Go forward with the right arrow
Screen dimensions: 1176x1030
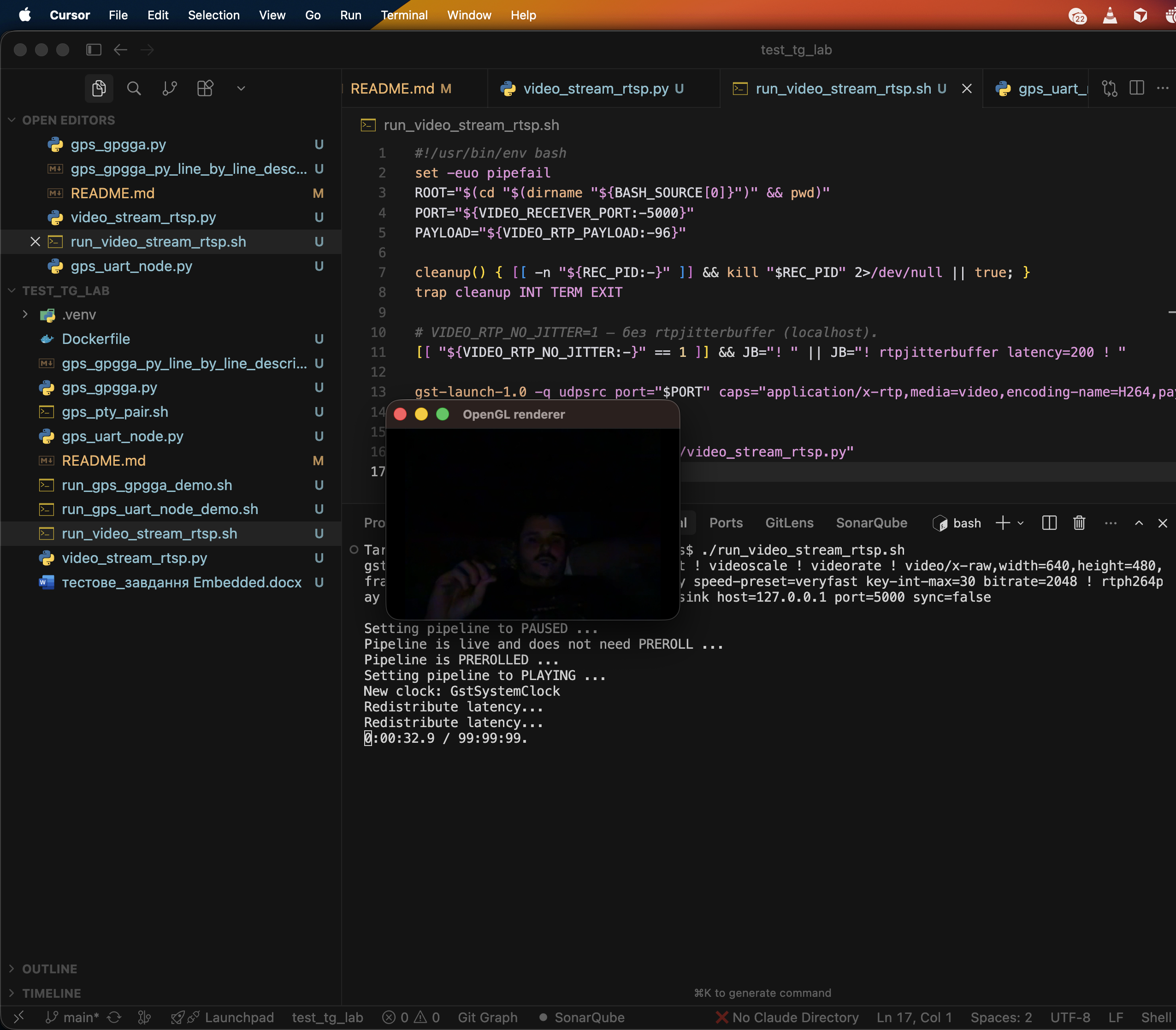pos(147,50)
